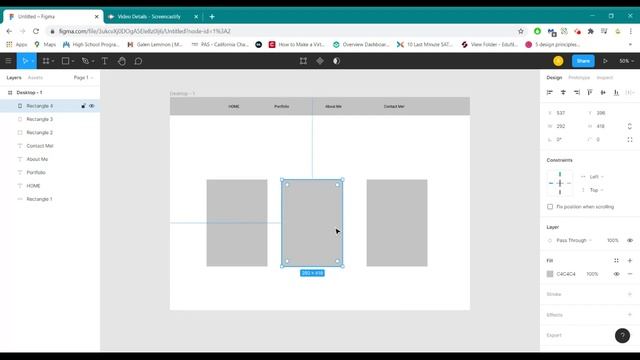The width and height of the screenshot is (640, 360).
Task: Open the Pen tool dropdown arrow
Action: pos(93,61)
